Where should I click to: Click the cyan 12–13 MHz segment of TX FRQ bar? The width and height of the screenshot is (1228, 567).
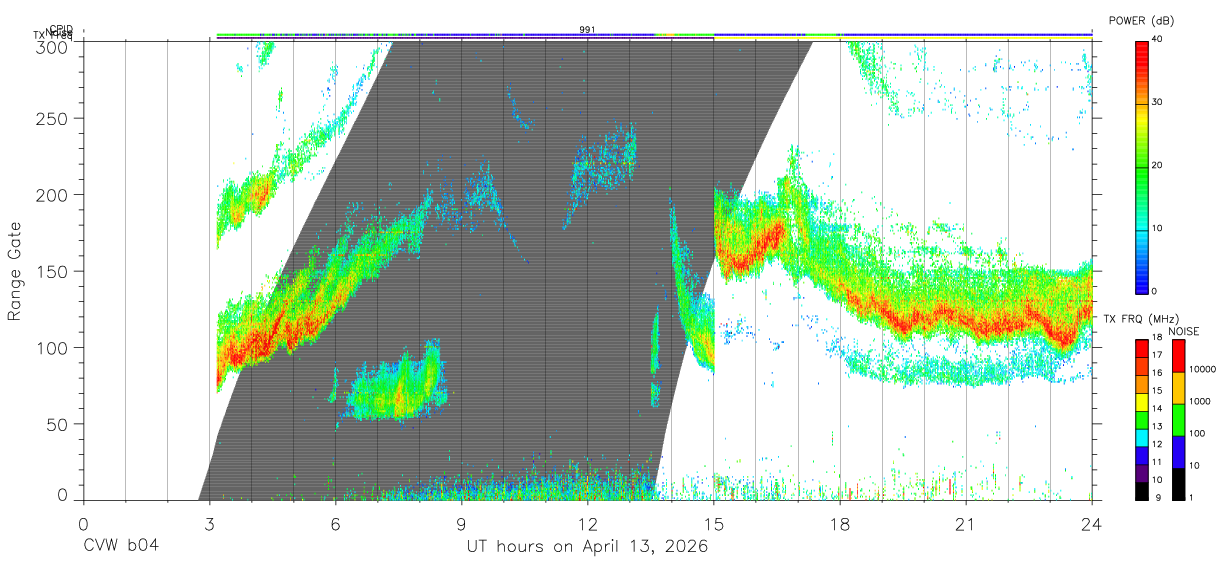pos(1141,438)
